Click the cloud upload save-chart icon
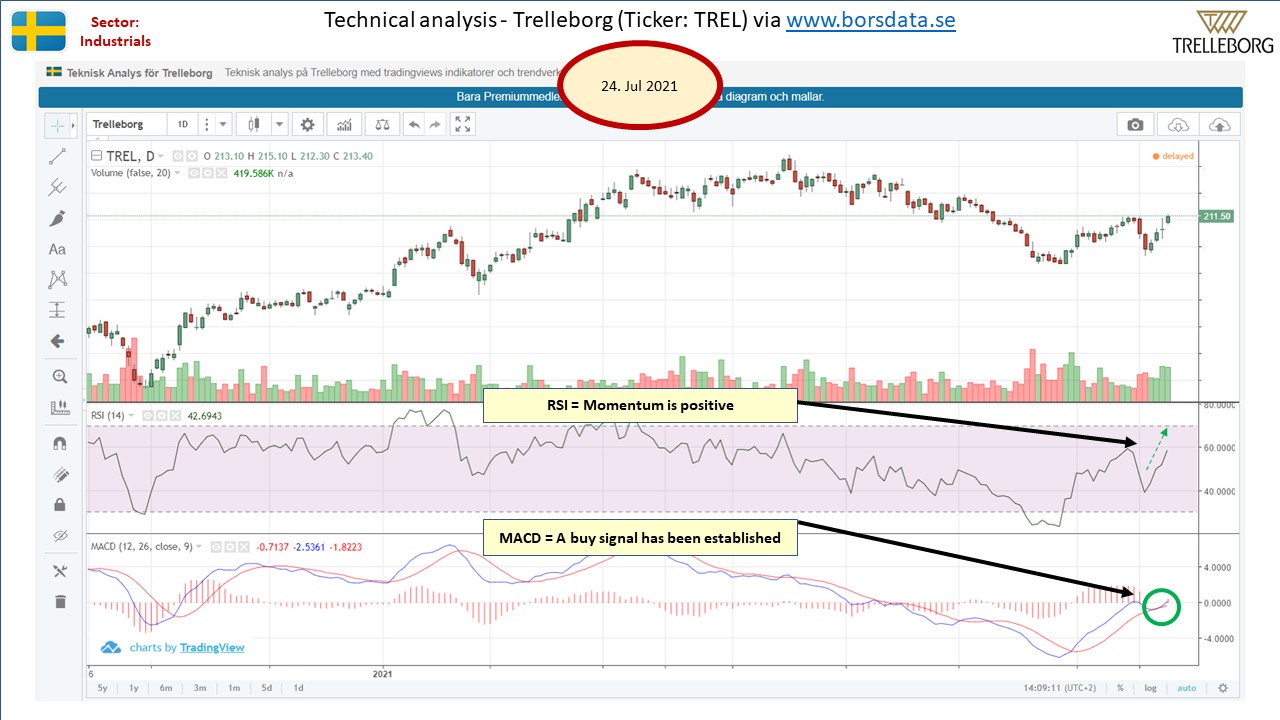The image size is (1280, 720). click(1220, 124)
